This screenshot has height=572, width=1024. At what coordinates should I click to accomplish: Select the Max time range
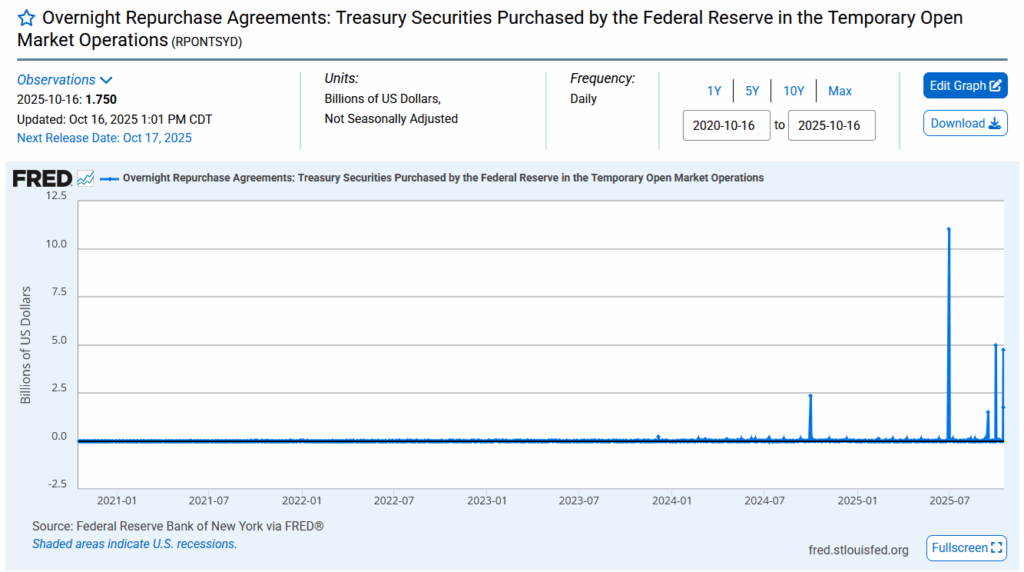point(840,91)
